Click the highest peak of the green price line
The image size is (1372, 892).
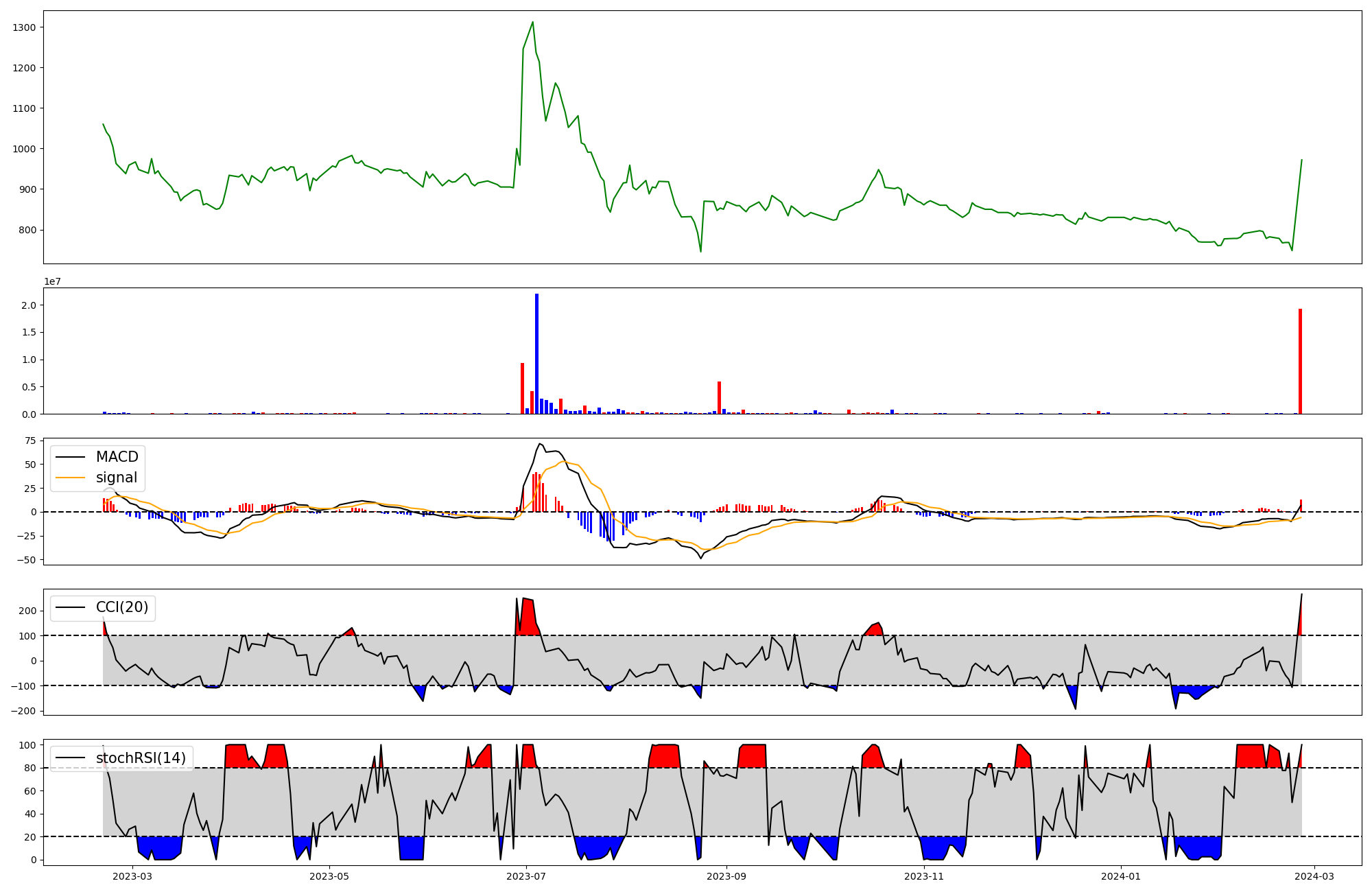click(x=532, y=23)
